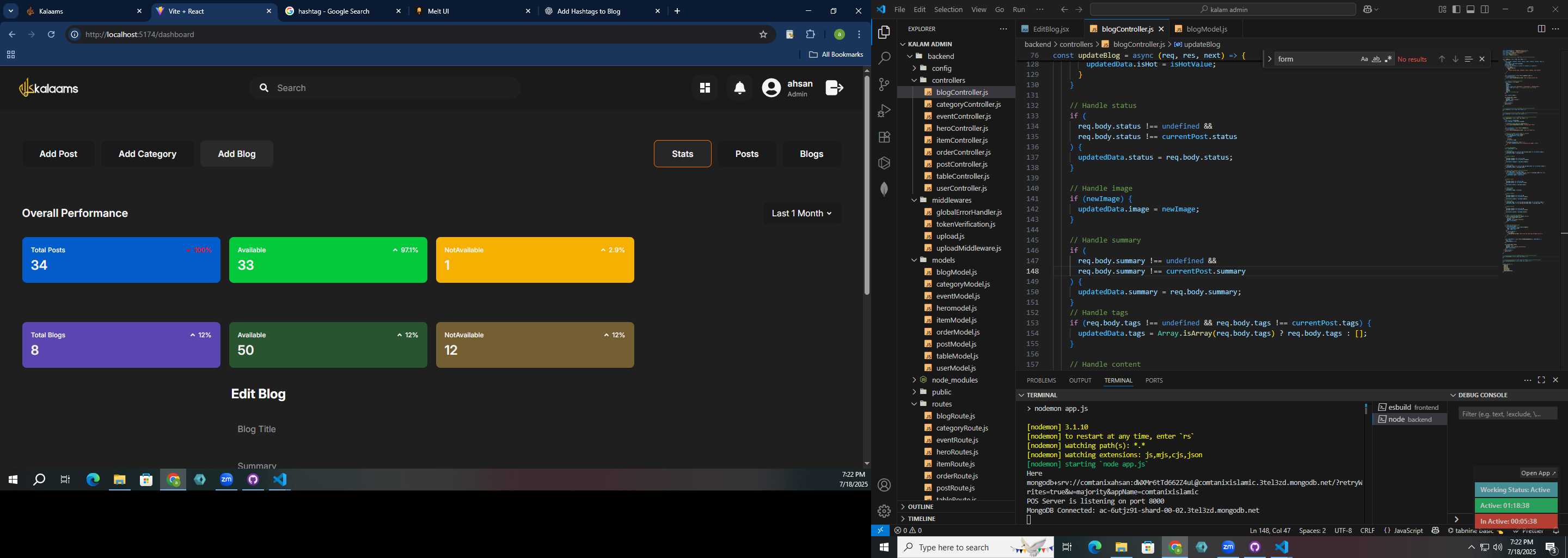
Task: Toggle Find in Selection option
Action: tap(1469, 59)
